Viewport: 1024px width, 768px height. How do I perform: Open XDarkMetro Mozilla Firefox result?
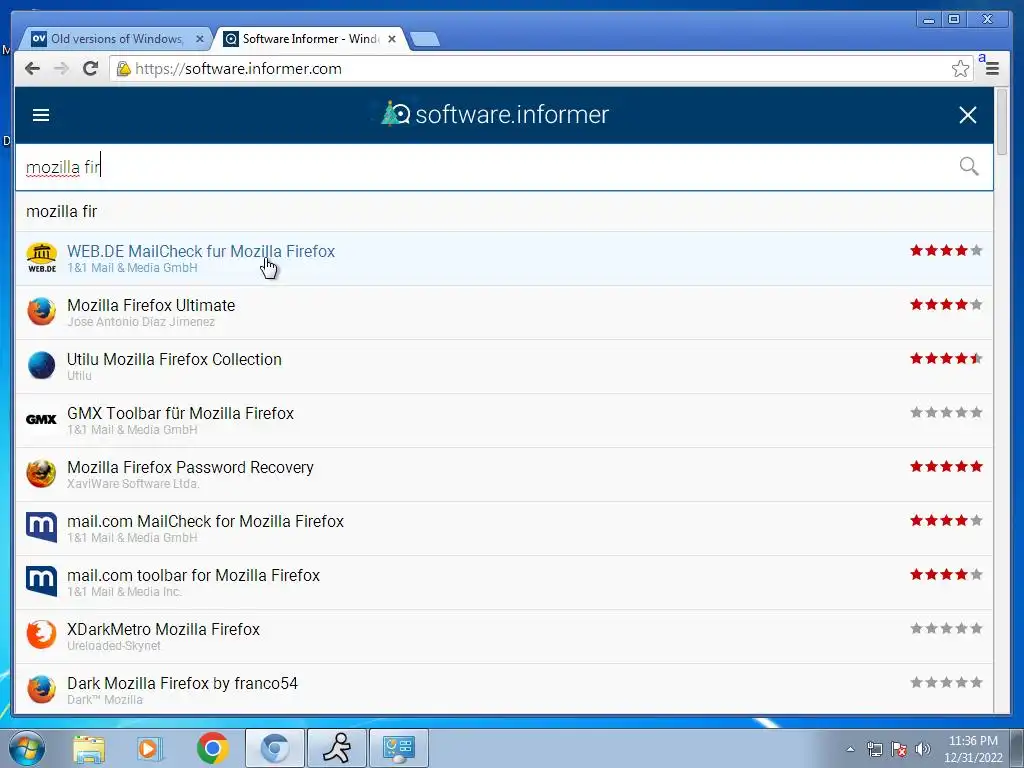click(x=504, y=637)
